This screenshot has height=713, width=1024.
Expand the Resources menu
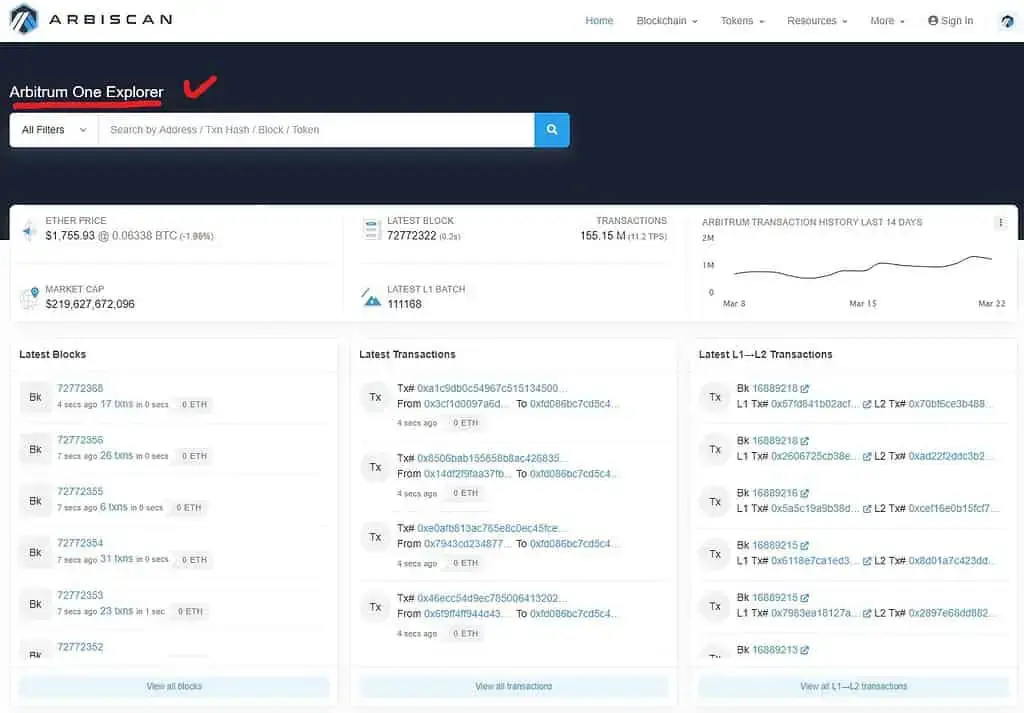tap(817, 21)
